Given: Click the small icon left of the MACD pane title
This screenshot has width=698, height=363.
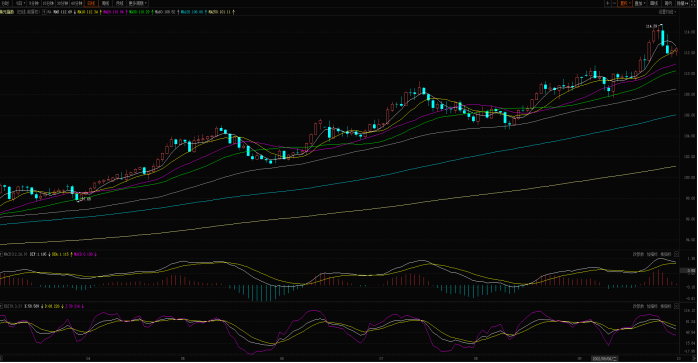Looking at the screenshot, I should [1, 254].
